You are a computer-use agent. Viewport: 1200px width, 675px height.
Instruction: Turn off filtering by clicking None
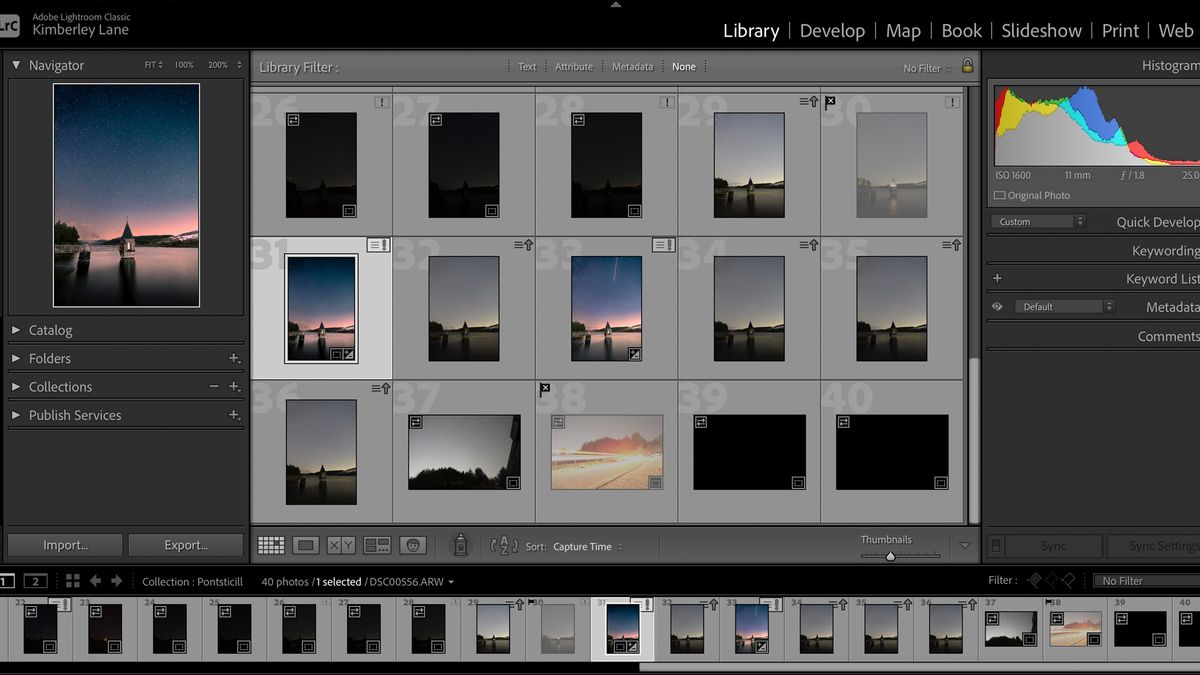684,66
